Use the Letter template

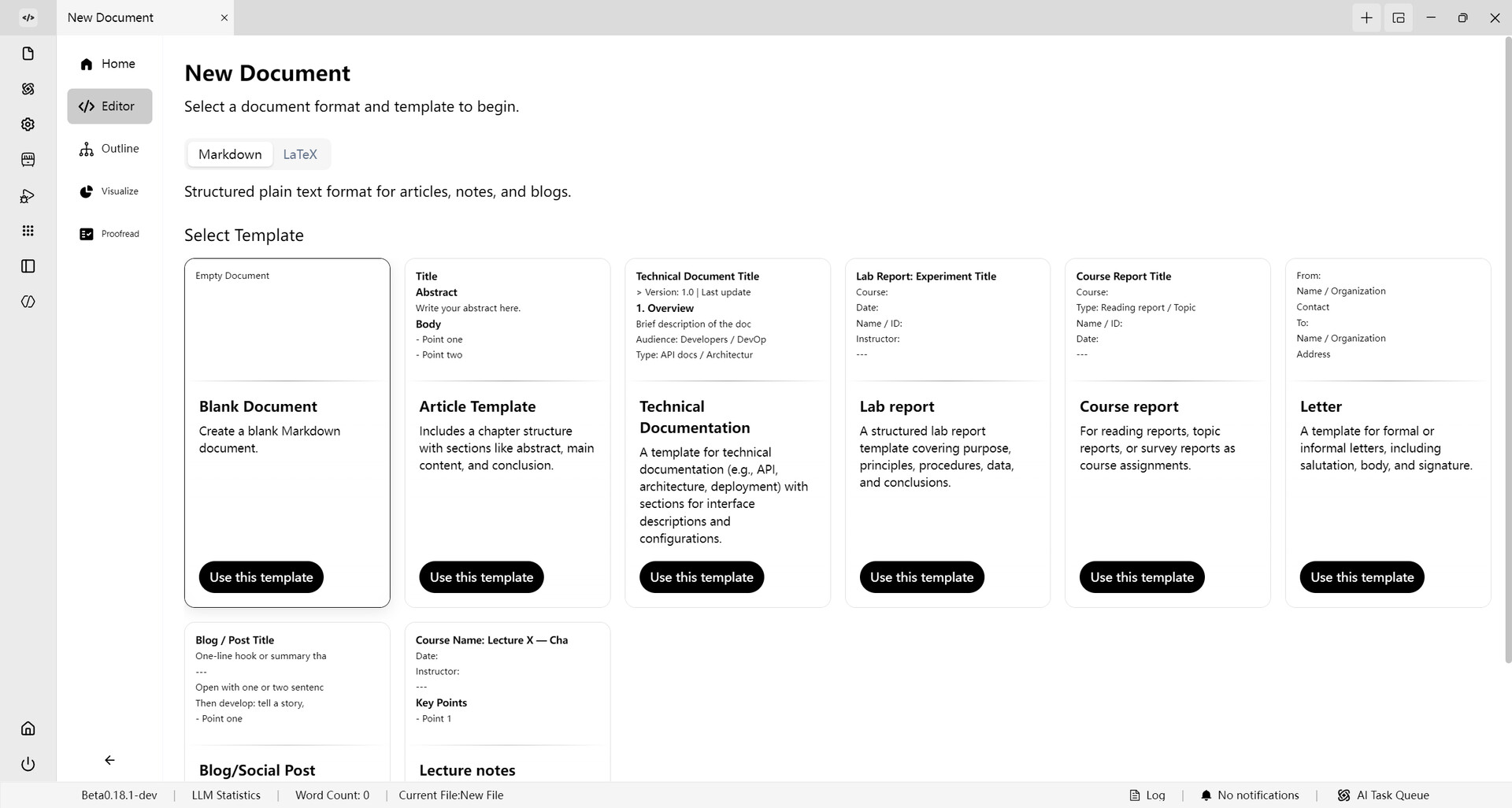click(1362, 577)
